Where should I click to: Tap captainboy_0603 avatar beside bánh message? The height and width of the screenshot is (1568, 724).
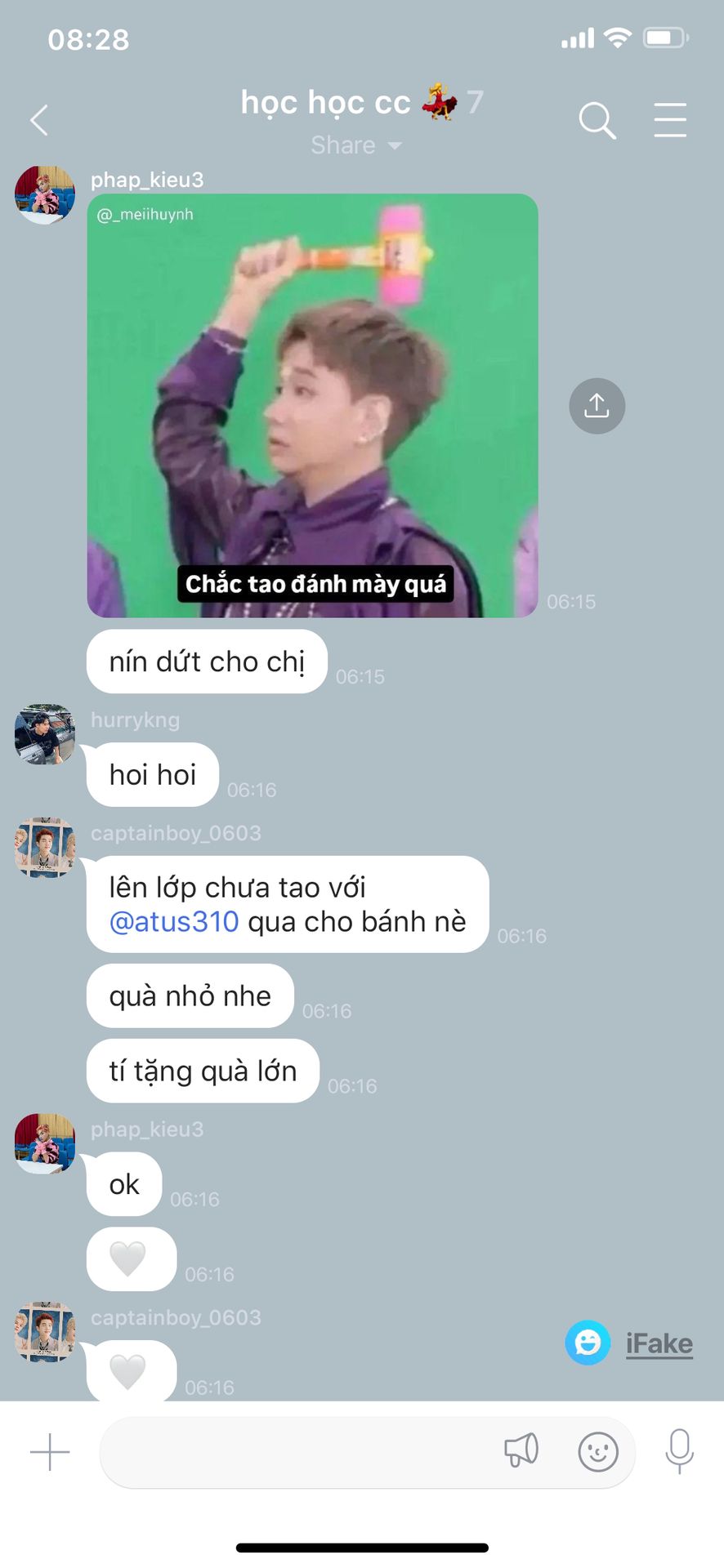coord(45,848)
